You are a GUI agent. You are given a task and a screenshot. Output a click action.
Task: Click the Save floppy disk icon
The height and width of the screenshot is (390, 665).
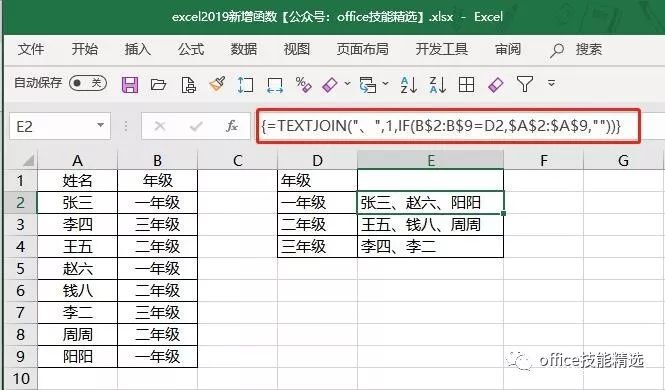[130, 84]
